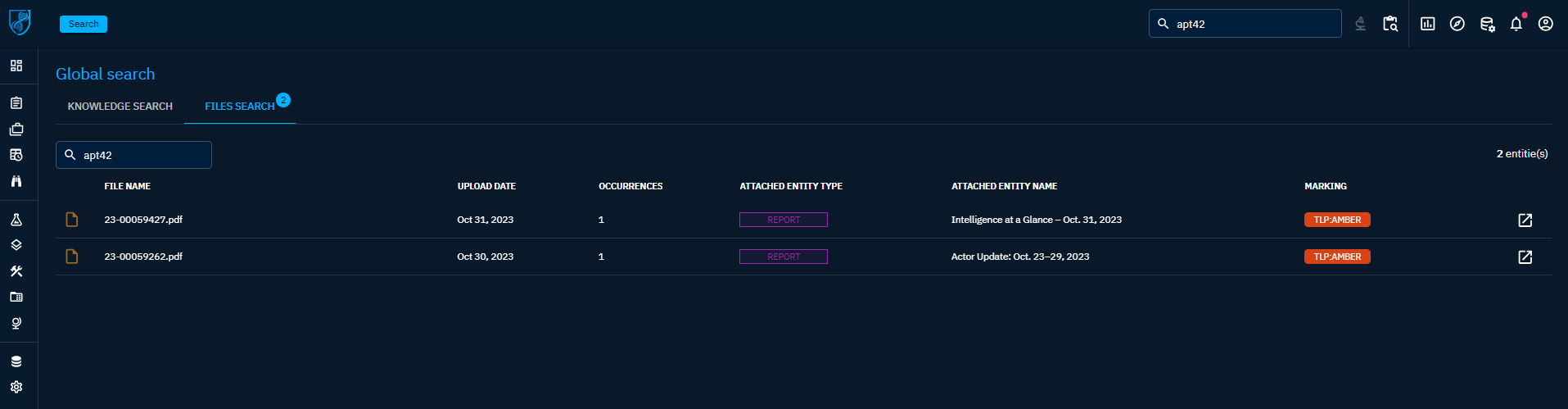Open Settings gear icon in sidebar
This screenshot has width=1568, height=409.
click(16, 387)
